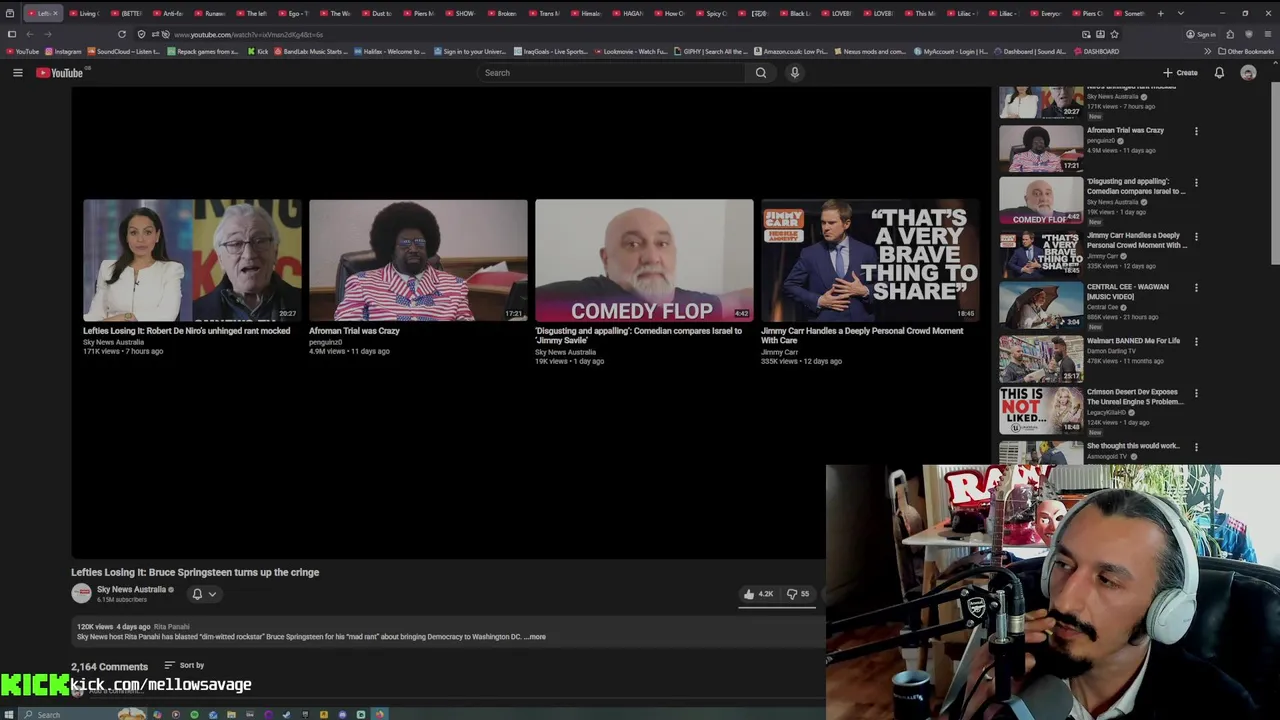
Task: Play Robert De Niro unhinged rant endscreen video
Action: click(x=192, y=260)
